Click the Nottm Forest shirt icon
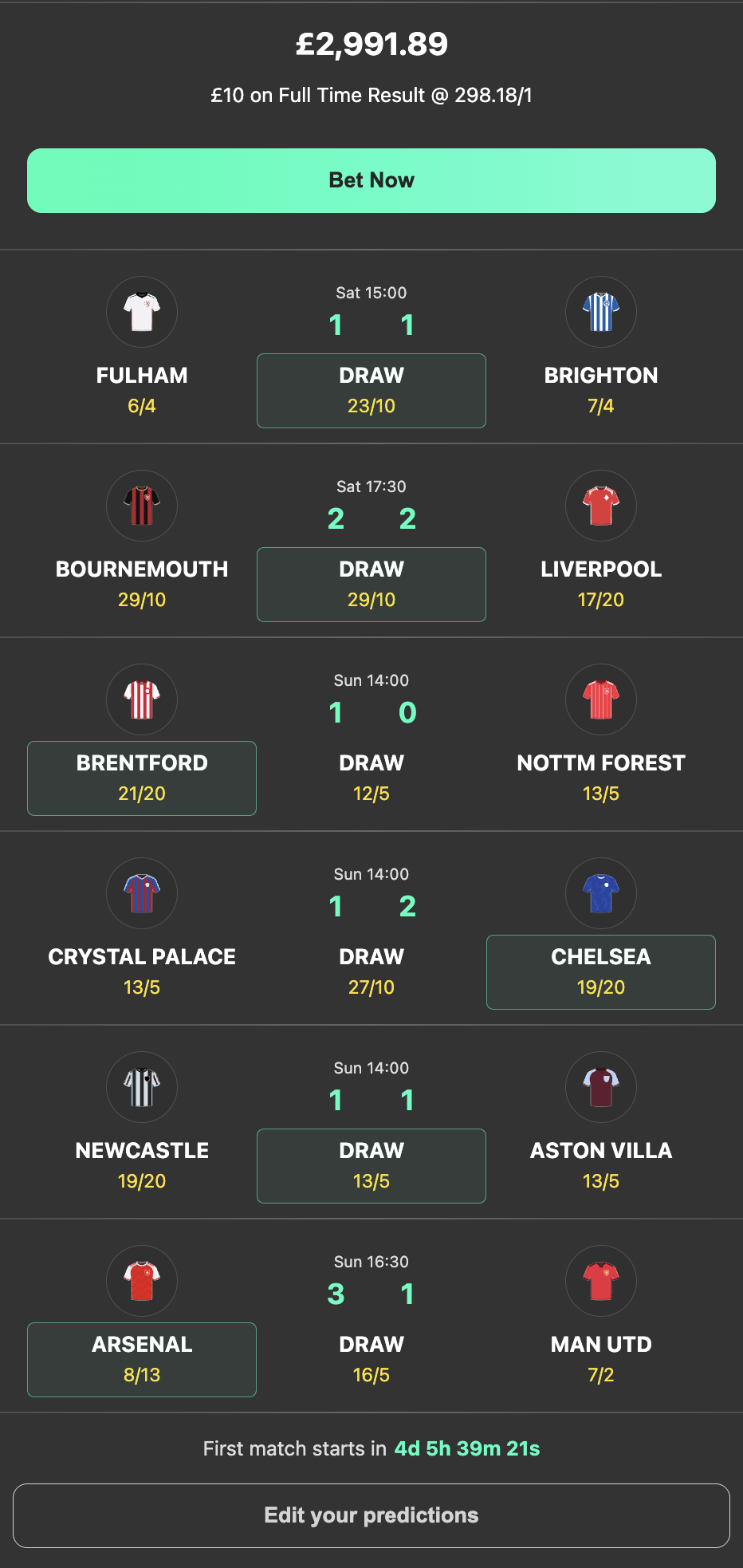Viewport: 743px width, 1568px height. 601,699
